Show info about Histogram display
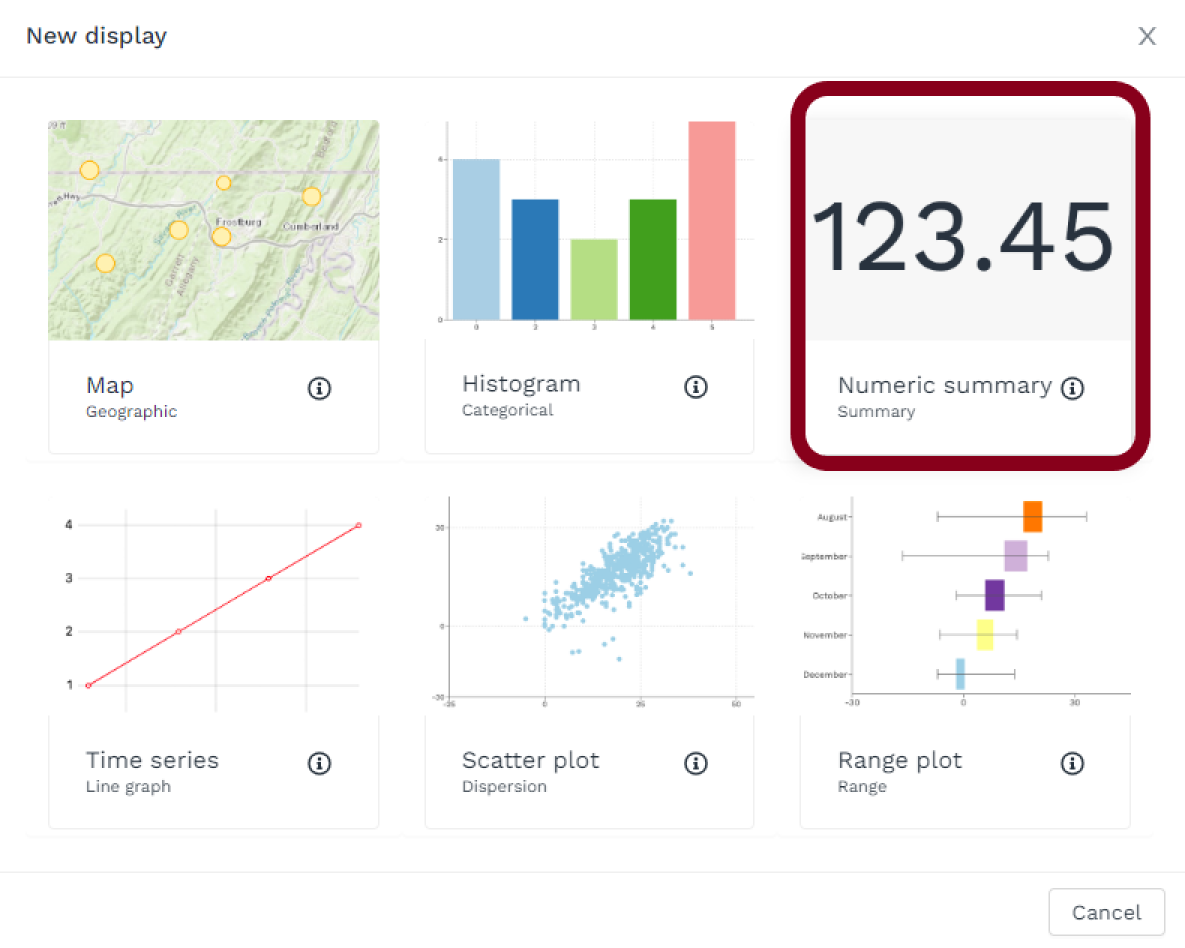 pos(695,387)
